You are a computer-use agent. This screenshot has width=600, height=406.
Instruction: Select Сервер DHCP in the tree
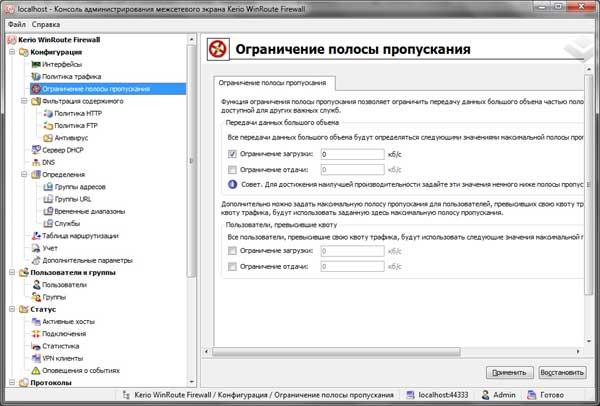63,150
